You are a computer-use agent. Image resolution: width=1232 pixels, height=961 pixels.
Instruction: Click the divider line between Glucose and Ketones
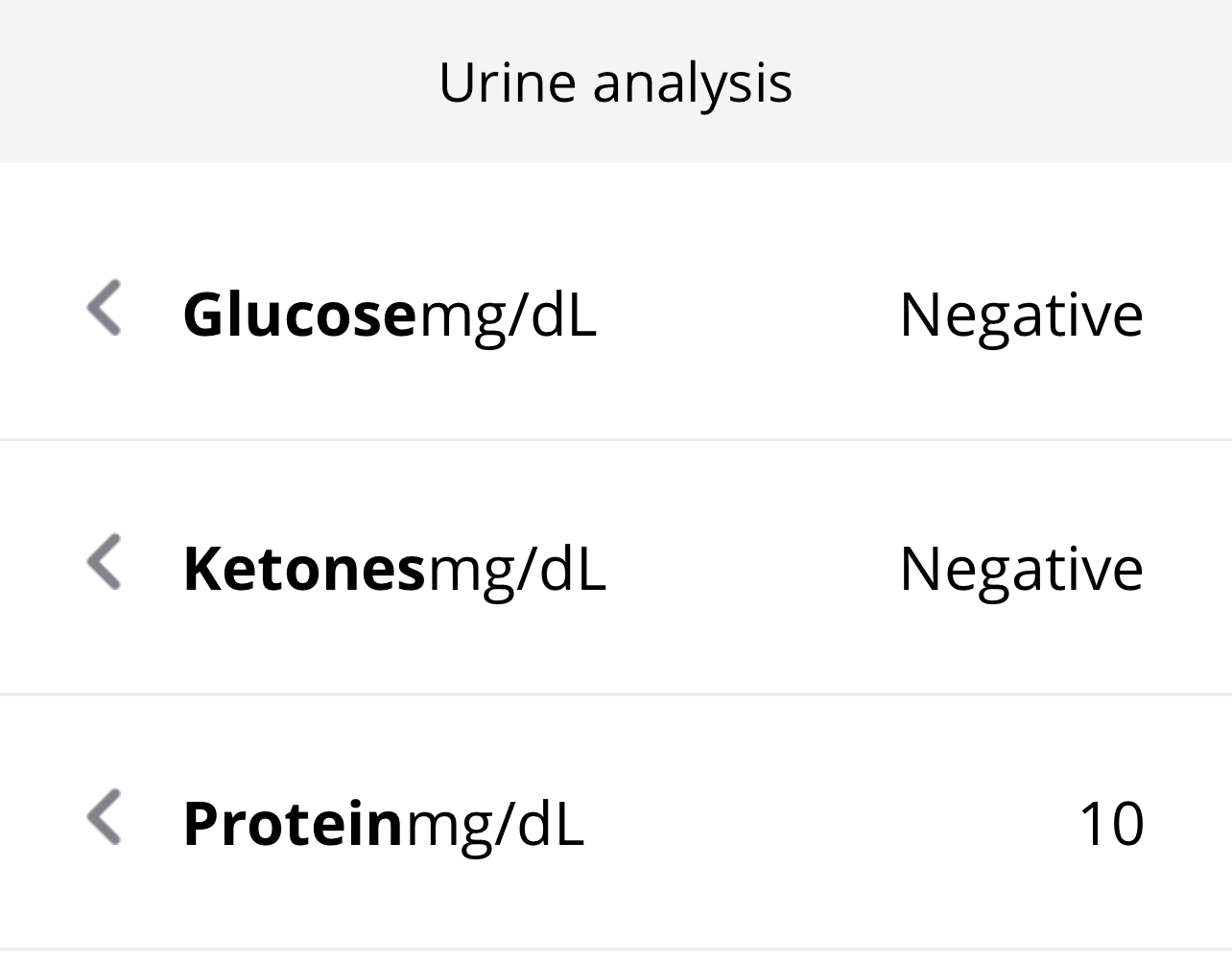(615, 439)
